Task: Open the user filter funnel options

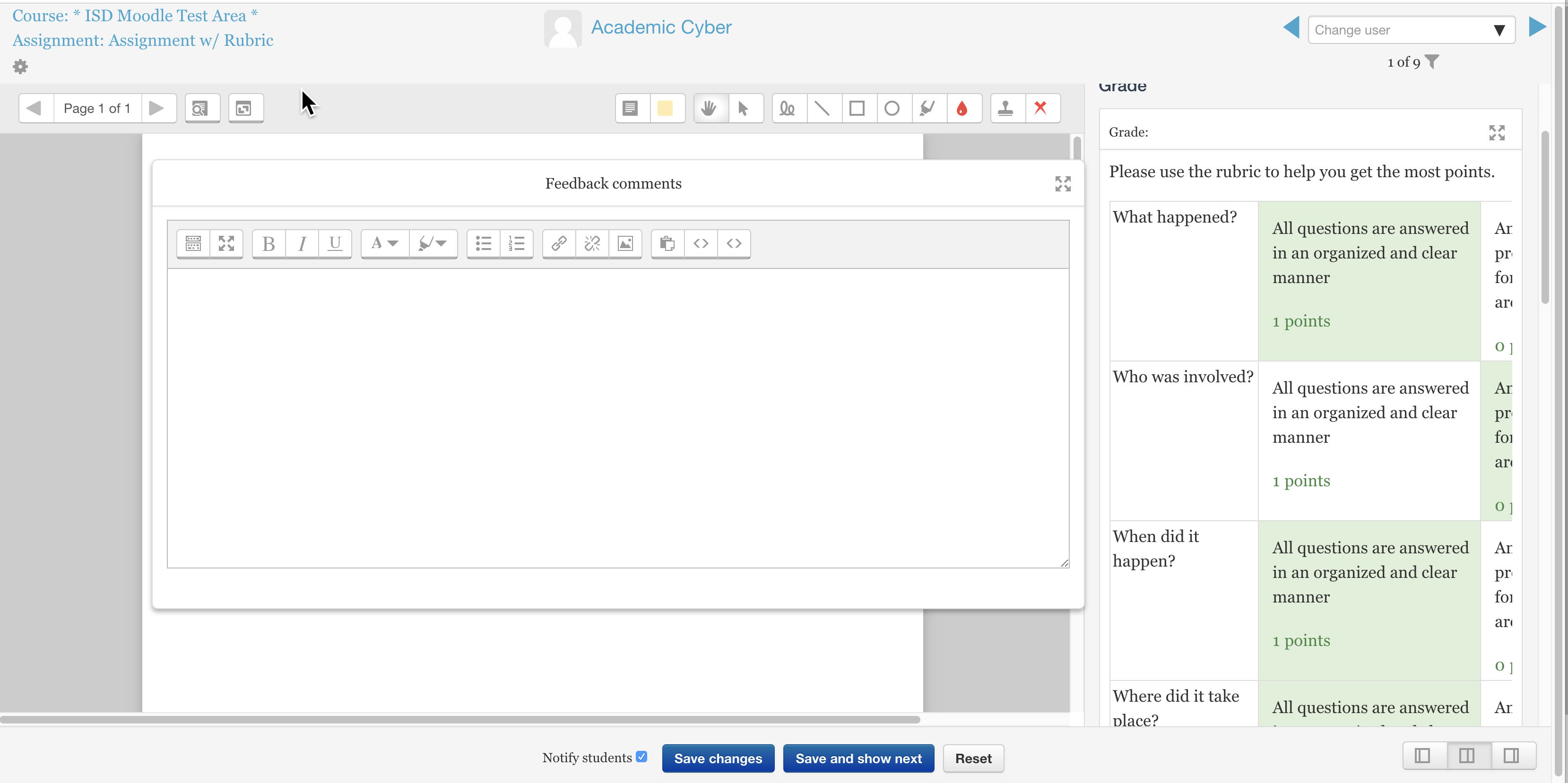Action: tap(1432, 62)
